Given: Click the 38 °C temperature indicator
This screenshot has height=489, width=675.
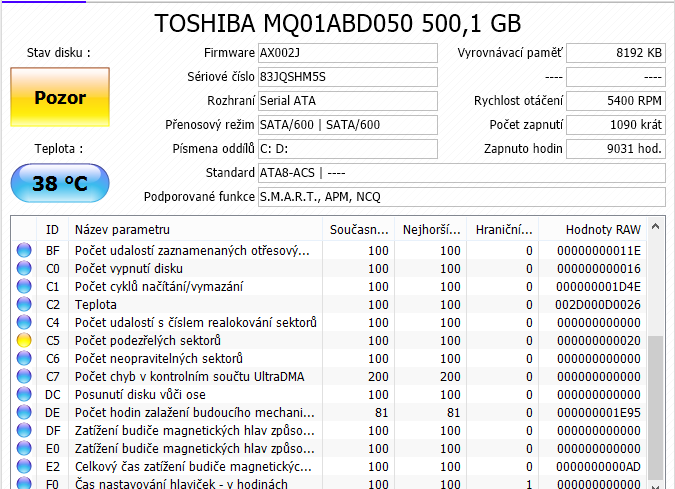Looking at the screenshot, I should click(60, 183).
